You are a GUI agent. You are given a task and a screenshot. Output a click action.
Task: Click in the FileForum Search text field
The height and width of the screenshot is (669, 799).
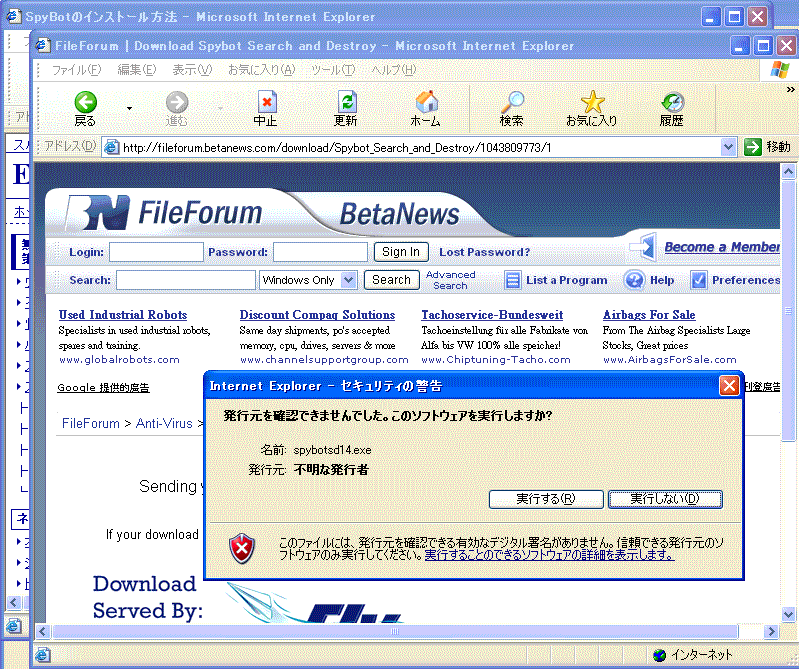(186, 280)
